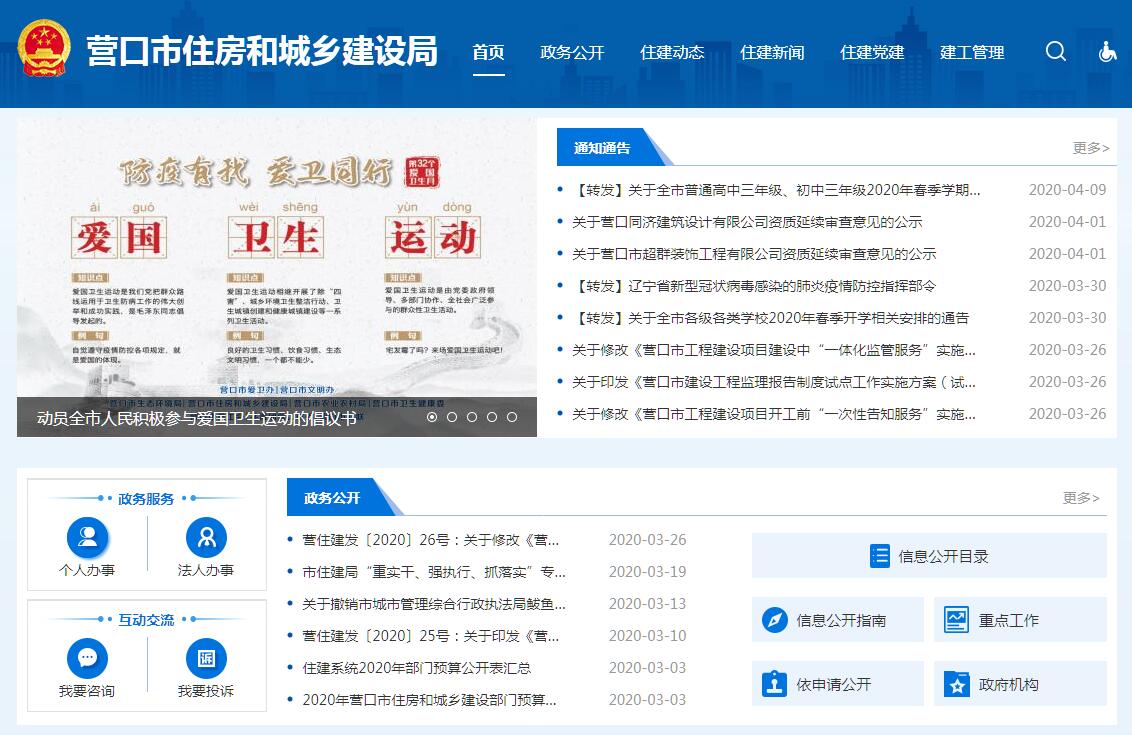Click the 我要咨询 chat bubble icon
Screen dimensions: 1132x735
87,658
